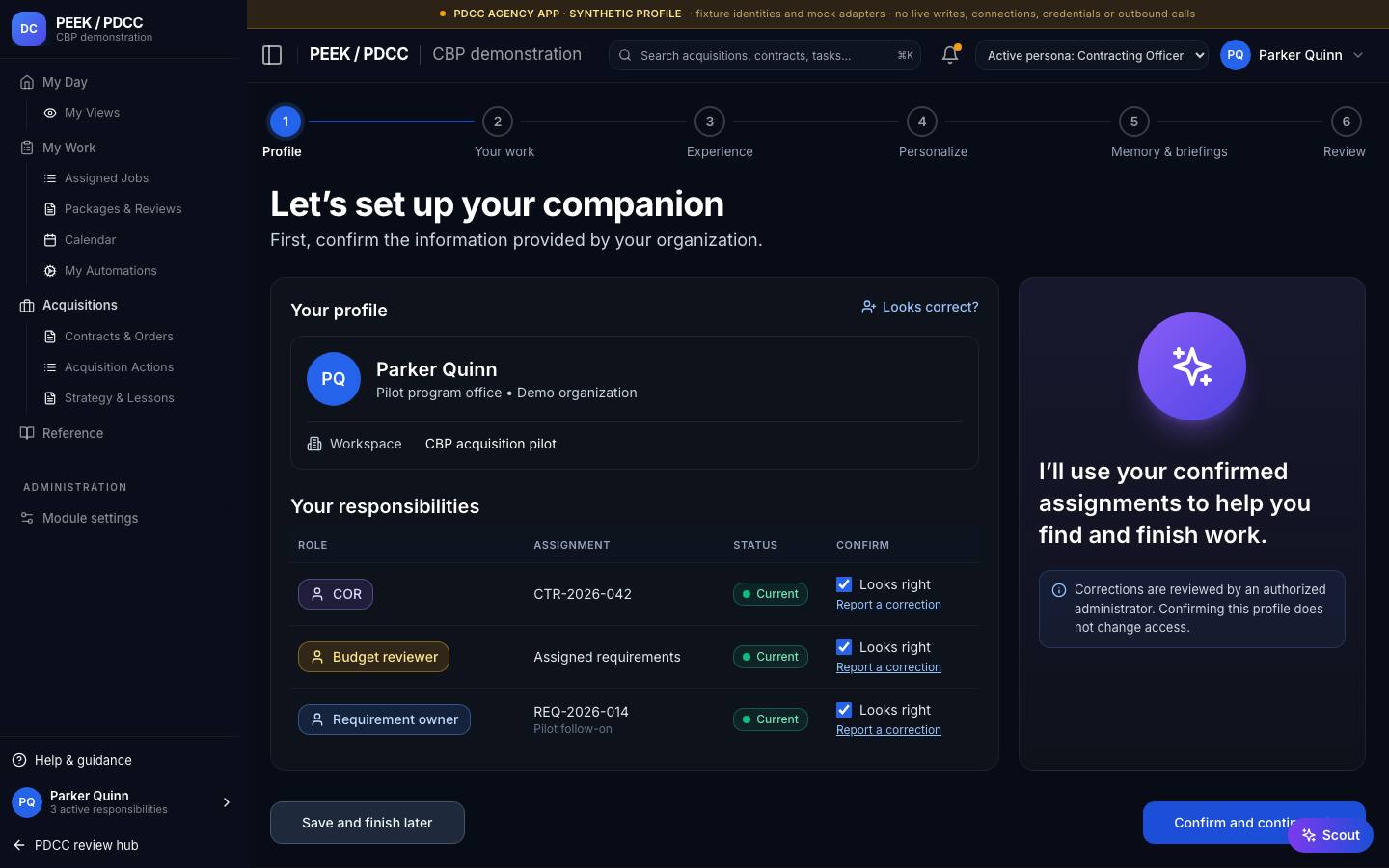This screenshot has width=1389, height=868.
Task: Return to PDCC review hub
Action: coord(86,845)
